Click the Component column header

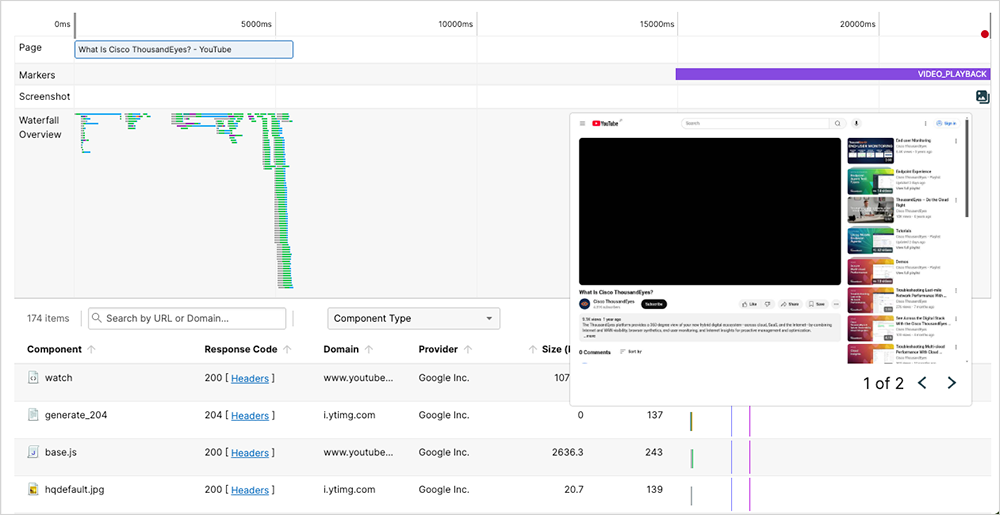[54, 349]
